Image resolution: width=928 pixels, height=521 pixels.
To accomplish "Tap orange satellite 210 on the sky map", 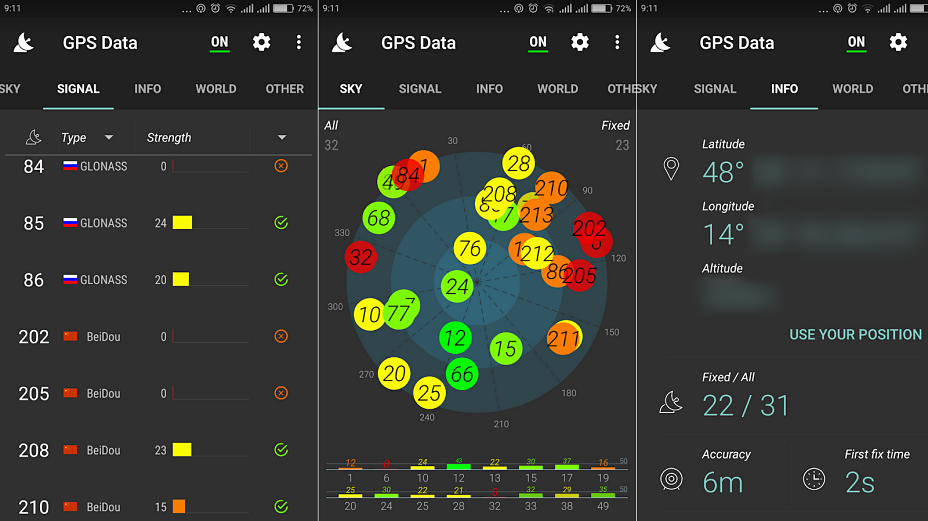I will [552, 187].
